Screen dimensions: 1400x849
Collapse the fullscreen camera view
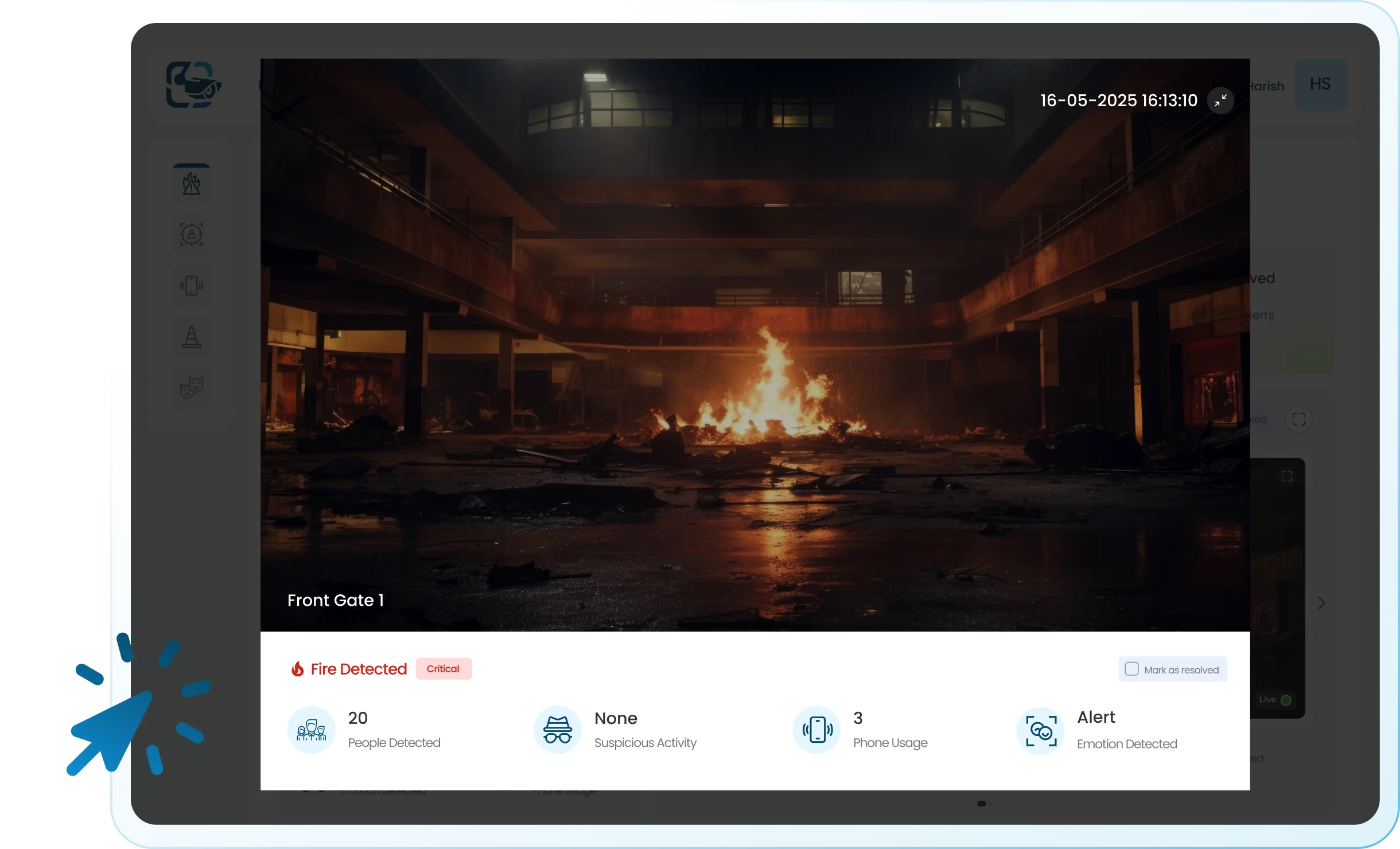1220,100
